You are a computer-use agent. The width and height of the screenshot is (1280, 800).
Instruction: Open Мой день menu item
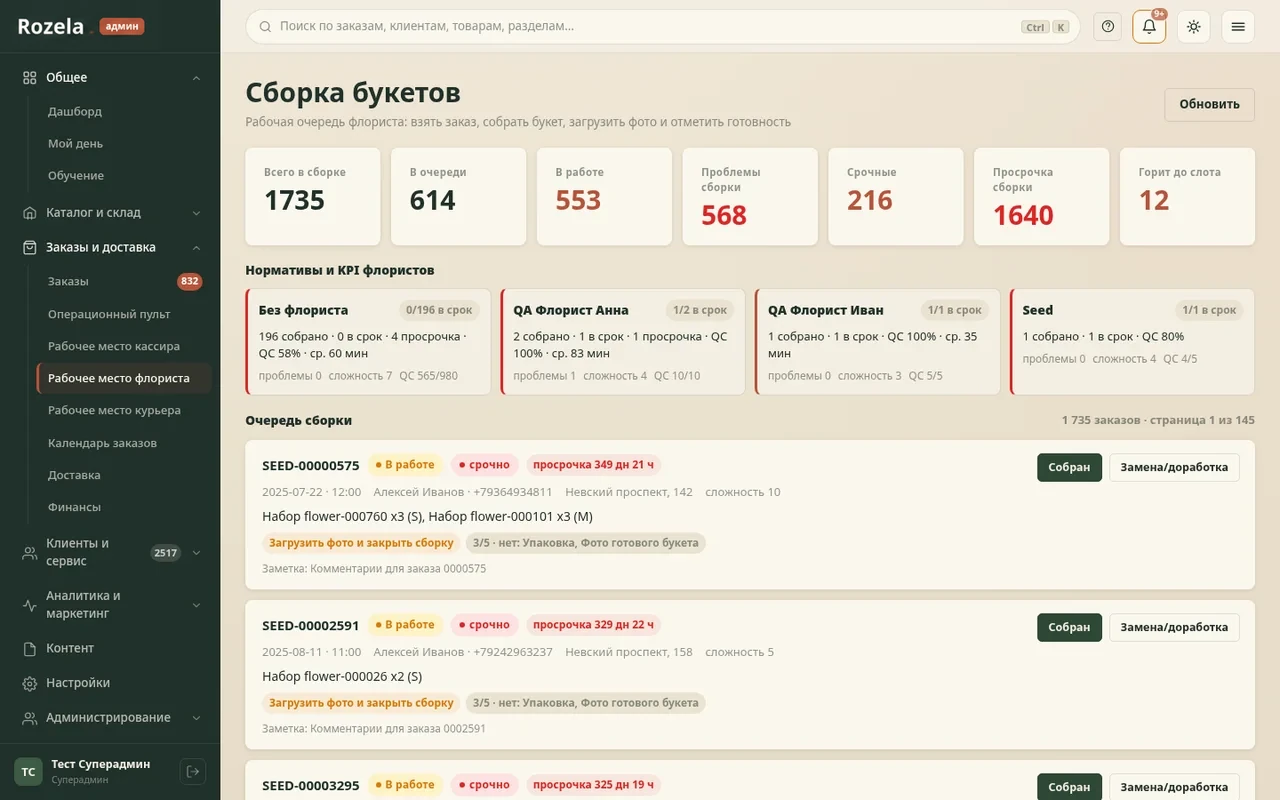124,143
